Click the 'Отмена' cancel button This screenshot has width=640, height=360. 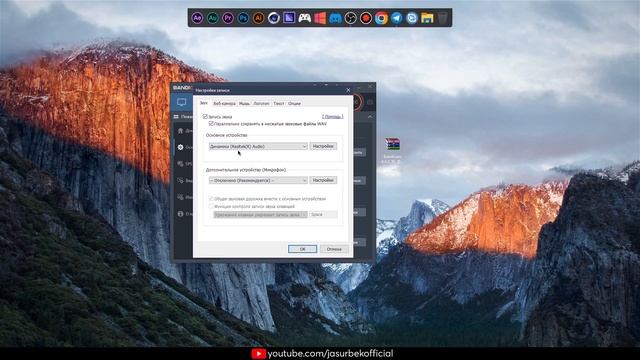click(334, 249)
